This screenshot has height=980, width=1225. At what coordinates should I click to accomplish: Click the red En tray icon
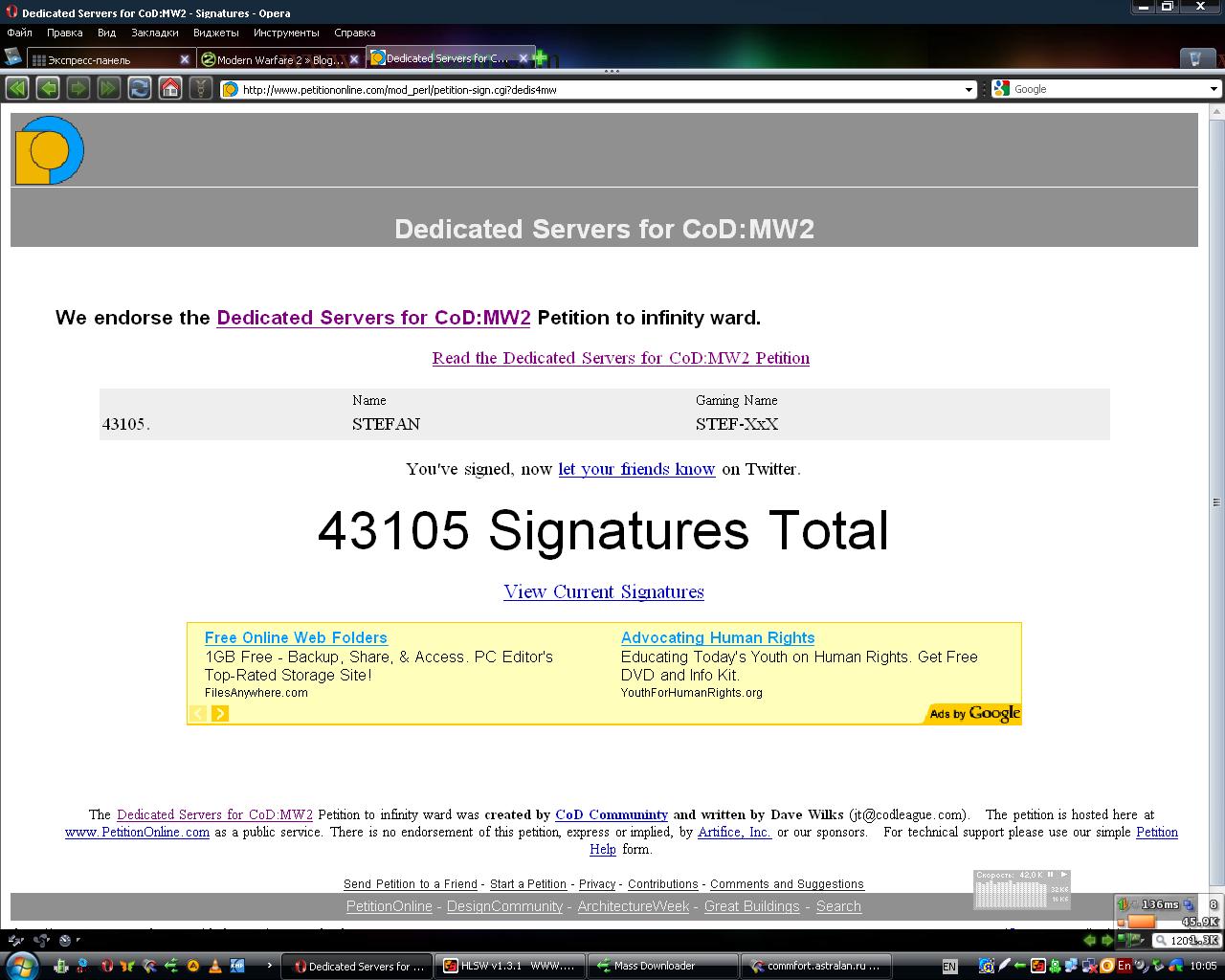[1125, 966]
